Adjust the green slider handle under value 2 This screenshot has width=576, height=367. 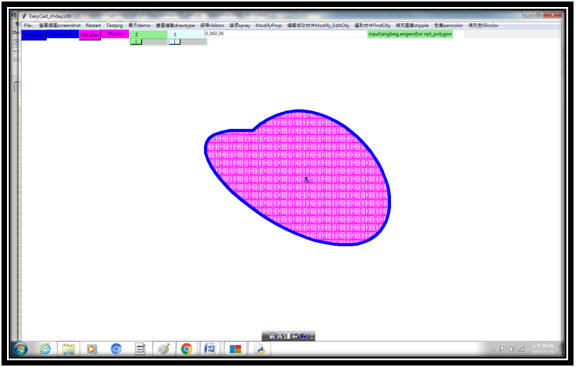click(x=136, y=42)
